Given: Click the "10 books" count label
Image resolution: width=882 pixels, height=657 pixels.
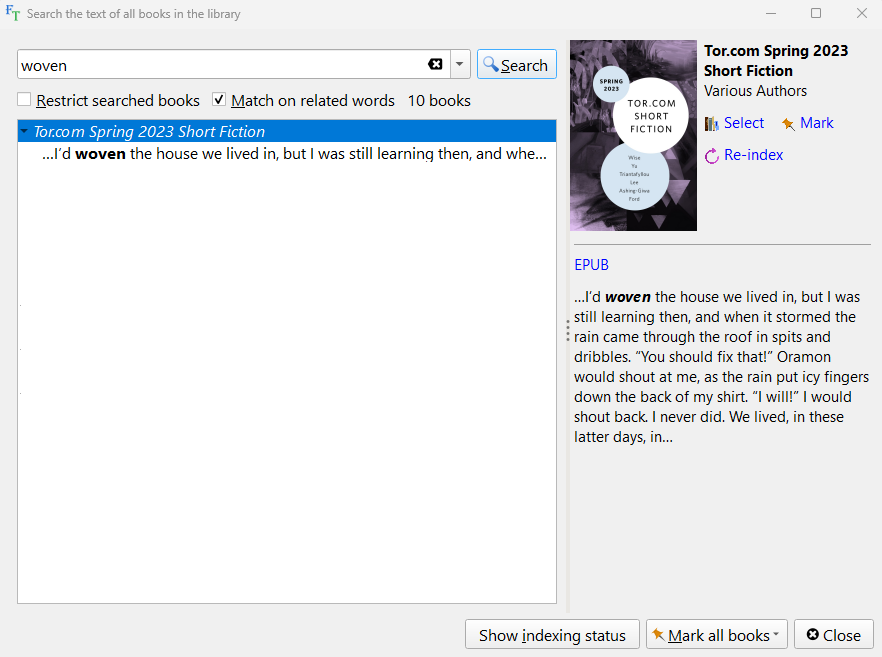Looking at the screenshot, I should pos(439,100).
